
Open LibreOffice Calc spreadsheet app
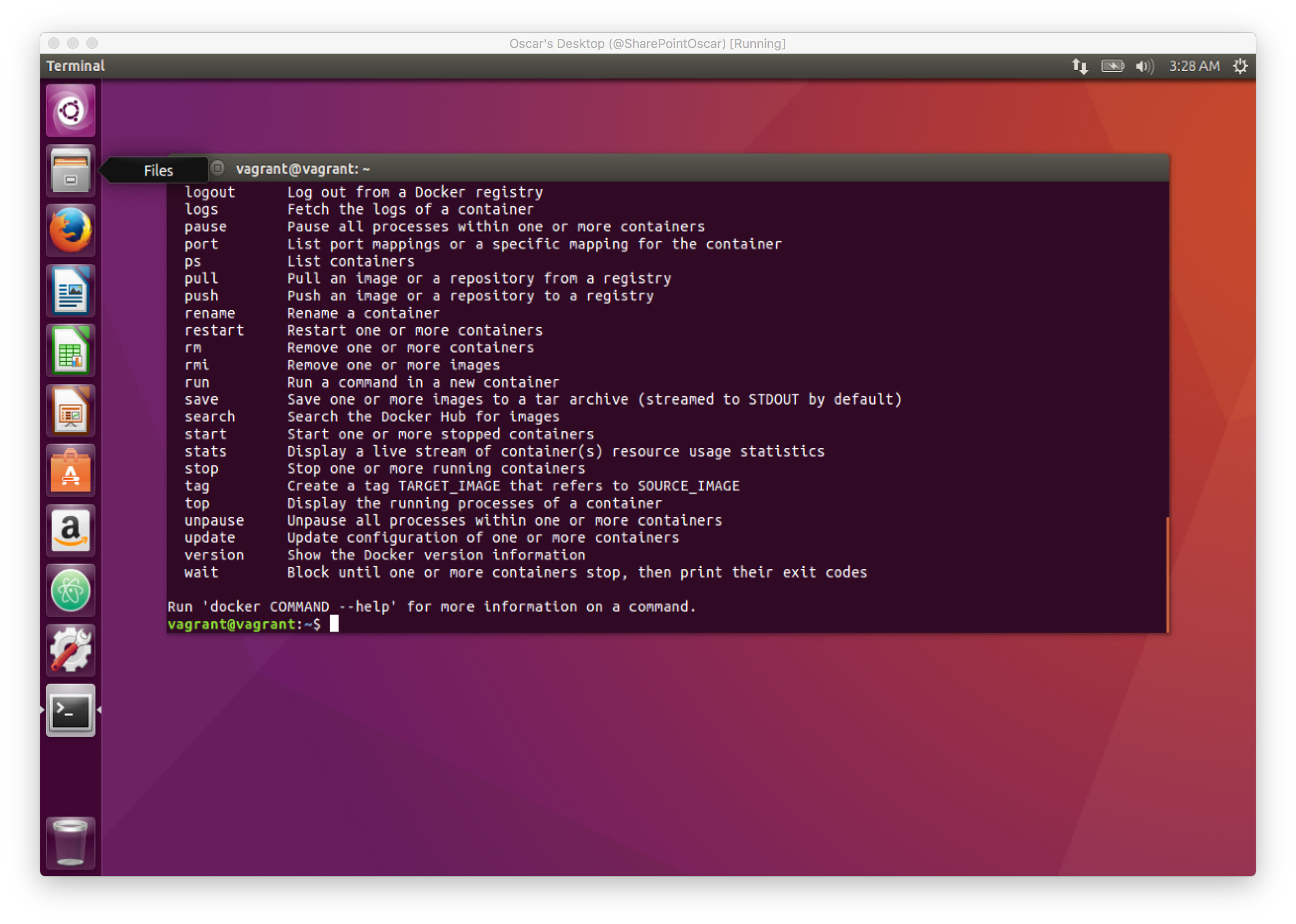(71, 351)
